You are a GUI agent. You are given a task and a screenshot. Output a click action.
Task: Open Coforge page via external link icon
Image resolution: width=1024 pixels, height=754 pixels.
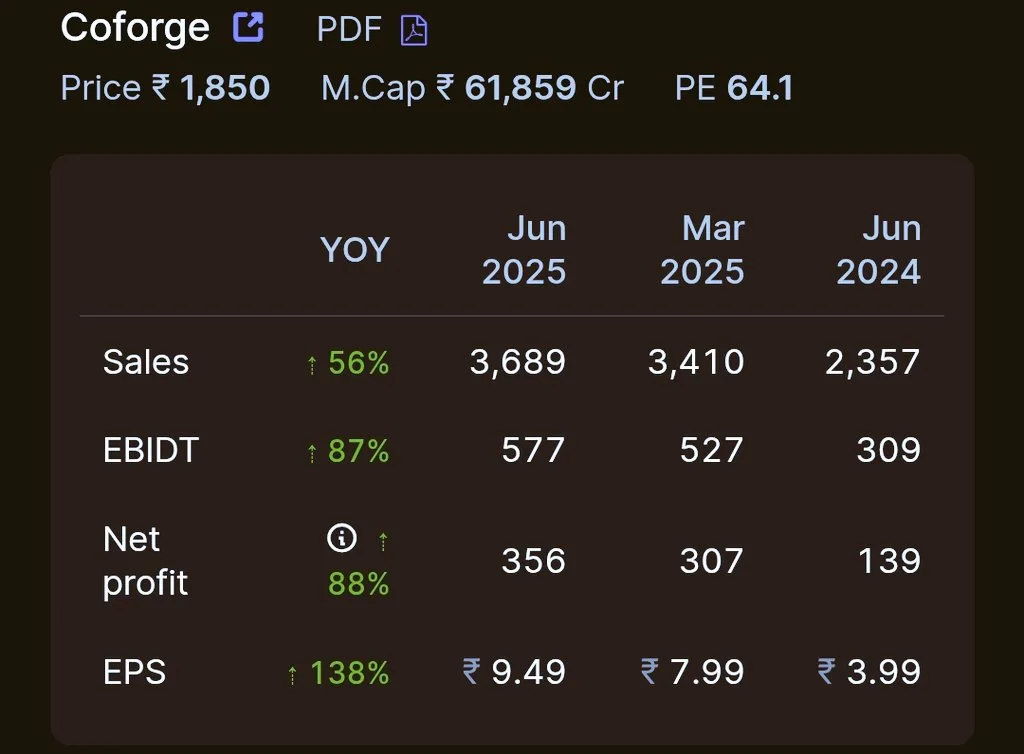[249, 27]
